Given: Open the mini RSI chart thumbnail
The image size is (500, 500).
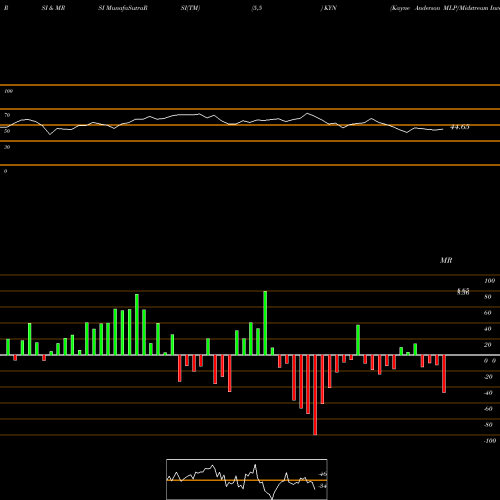Looking at the screenshot, I should pos(247,479).
